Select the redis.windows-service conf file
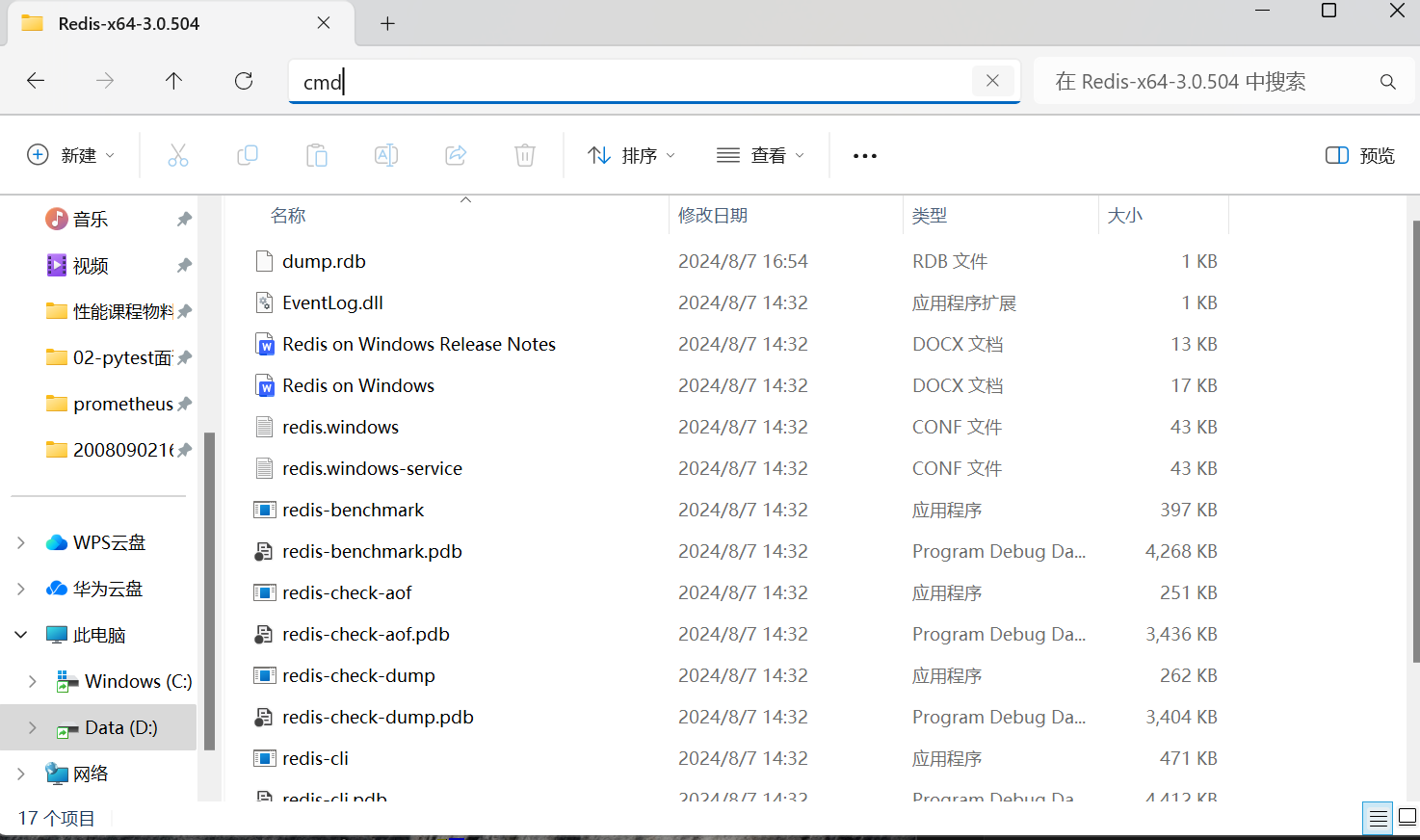 point(372,468)
